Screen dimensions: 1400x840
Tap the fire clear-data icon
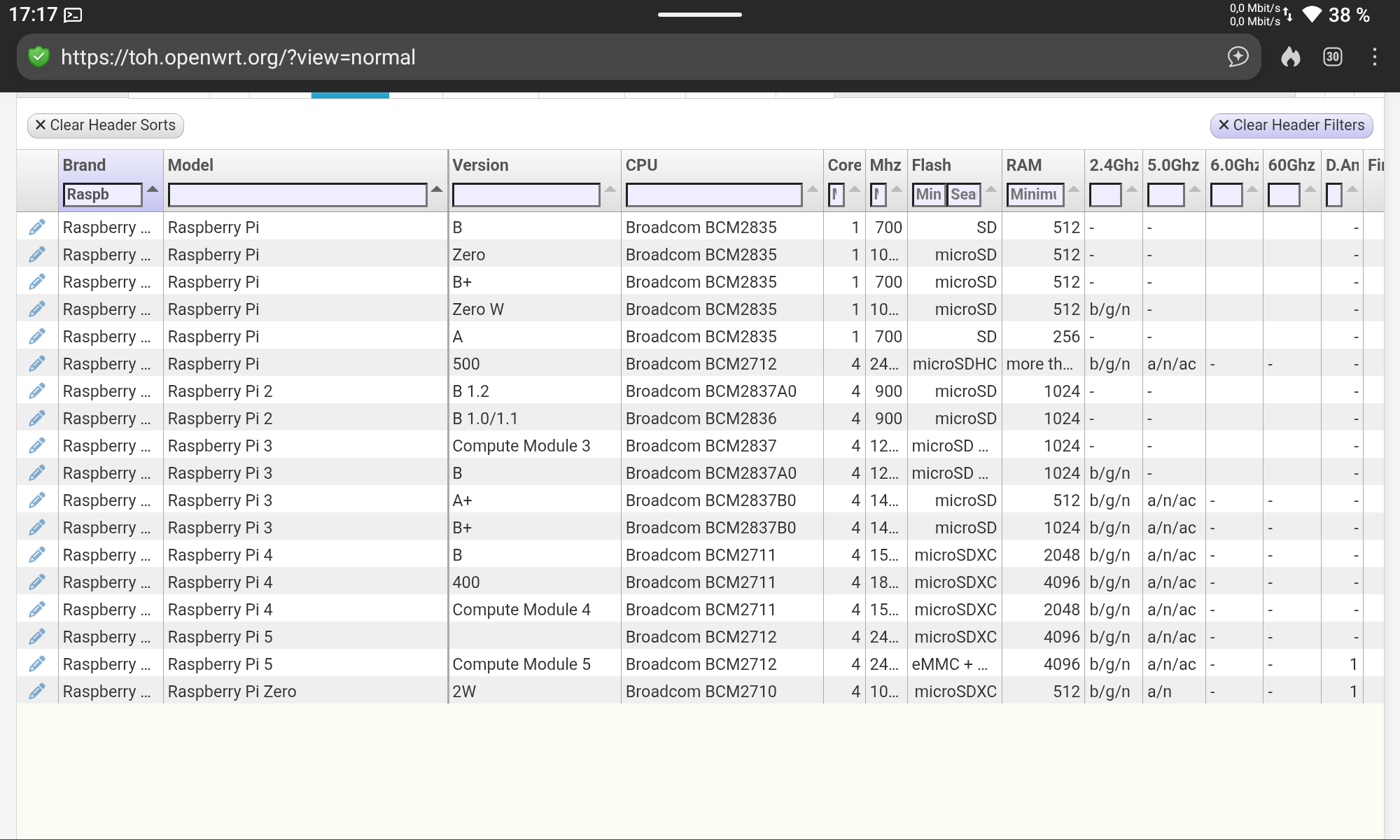[x=1290, y=57]
